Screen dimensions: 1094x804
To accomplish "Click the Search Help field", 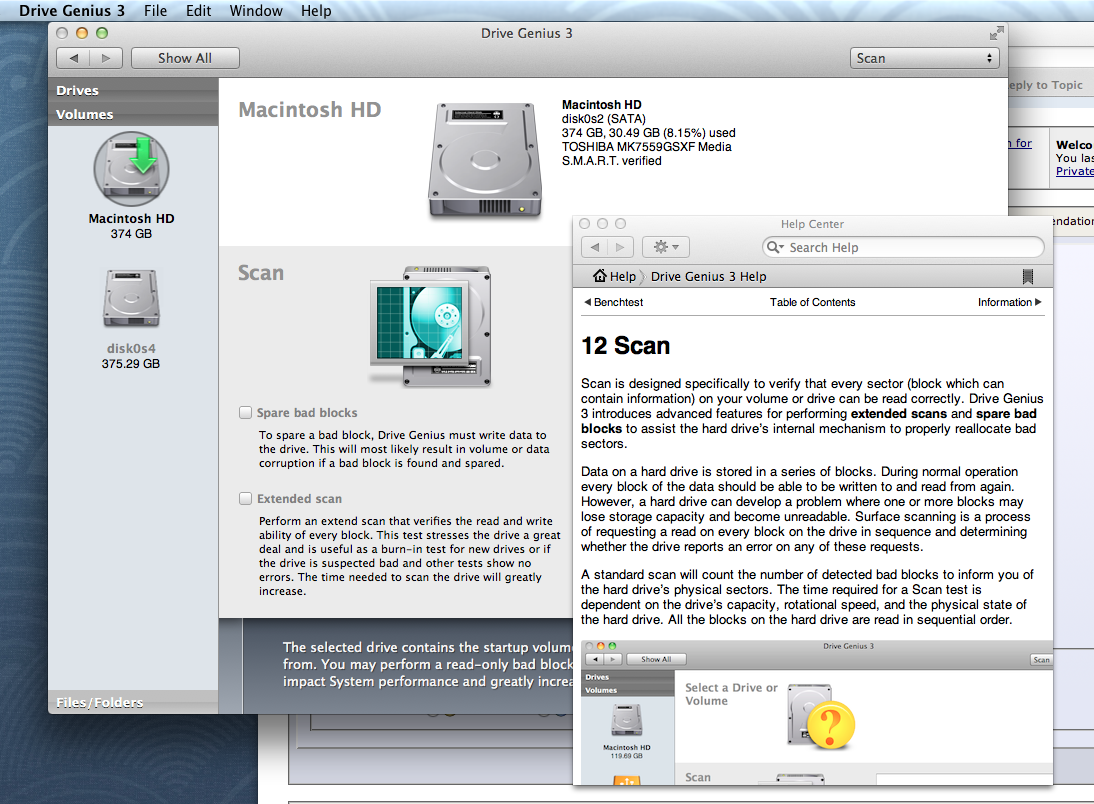I will (x=904, y=247).
